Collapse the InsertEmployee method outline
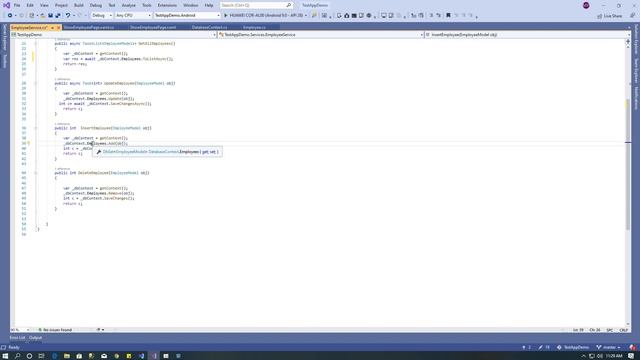The height and width of the screenshot is (360, 640). [35, 128]
